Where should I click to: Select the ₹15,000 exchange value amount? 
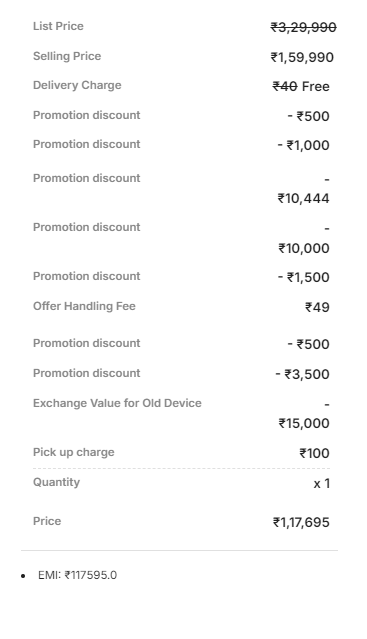coord(304,423)
